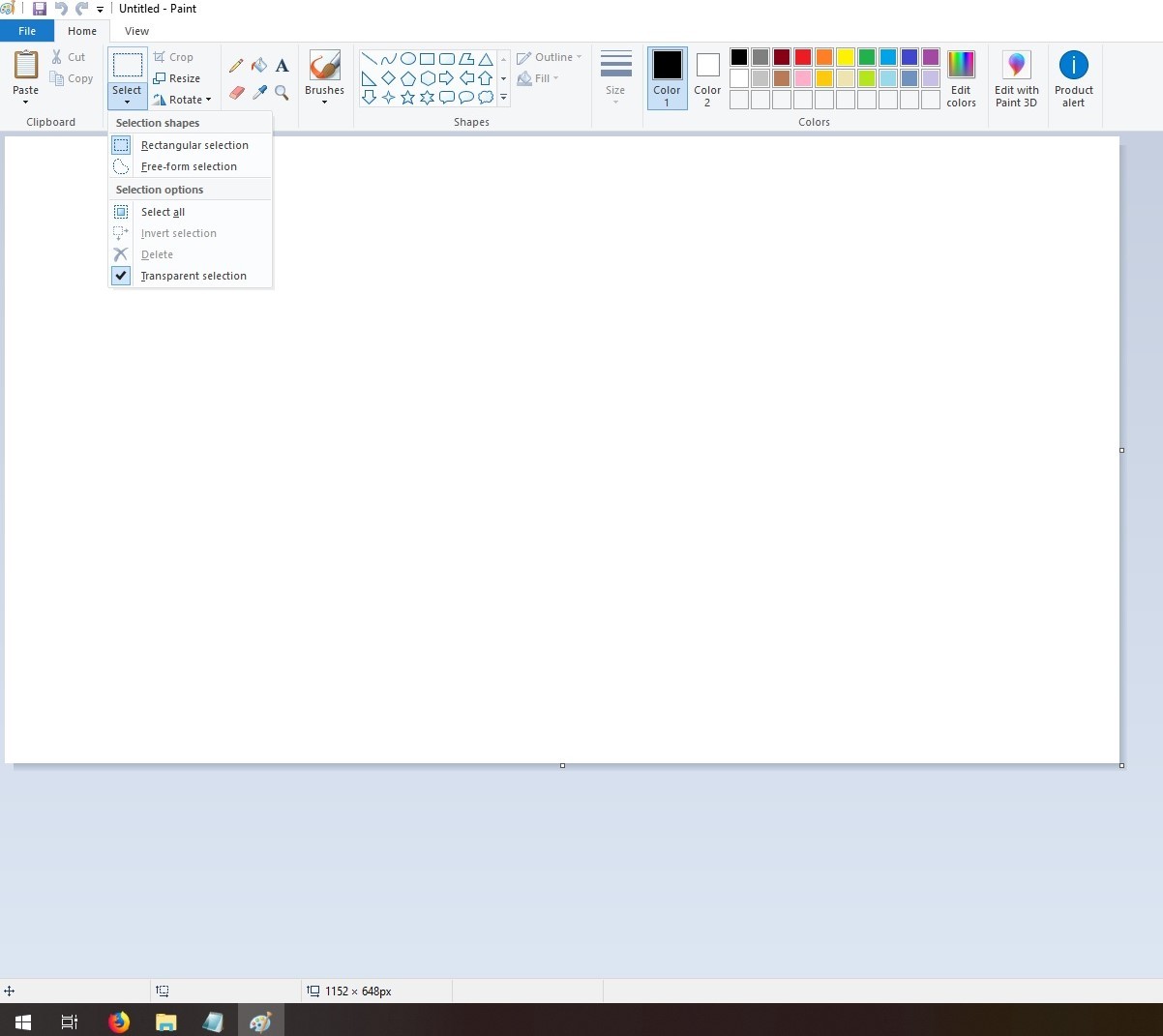The width and height of the screenshot is (1163, 1036).
Task: Click the Resize button
Action: [x=177, y=78]
